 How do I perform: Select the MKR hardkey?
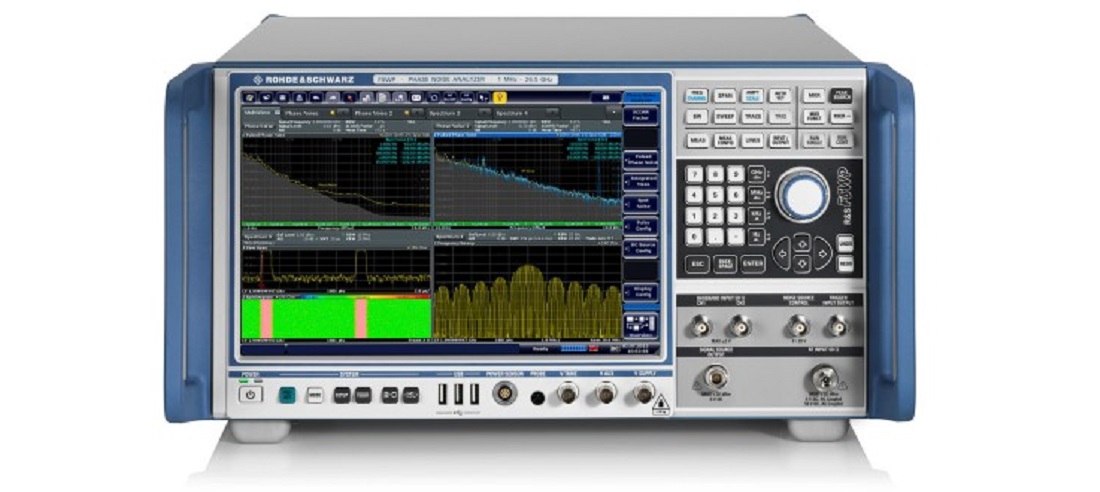click(813, 95)
